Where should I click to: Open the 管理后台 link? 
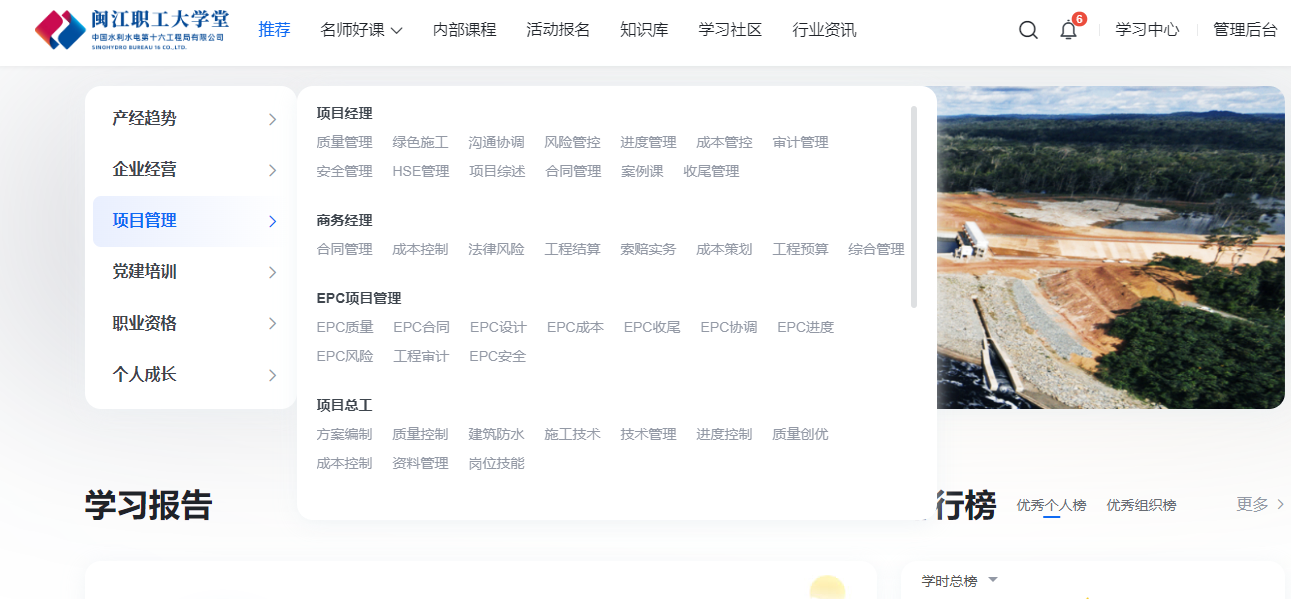(x=1244, y=30)
